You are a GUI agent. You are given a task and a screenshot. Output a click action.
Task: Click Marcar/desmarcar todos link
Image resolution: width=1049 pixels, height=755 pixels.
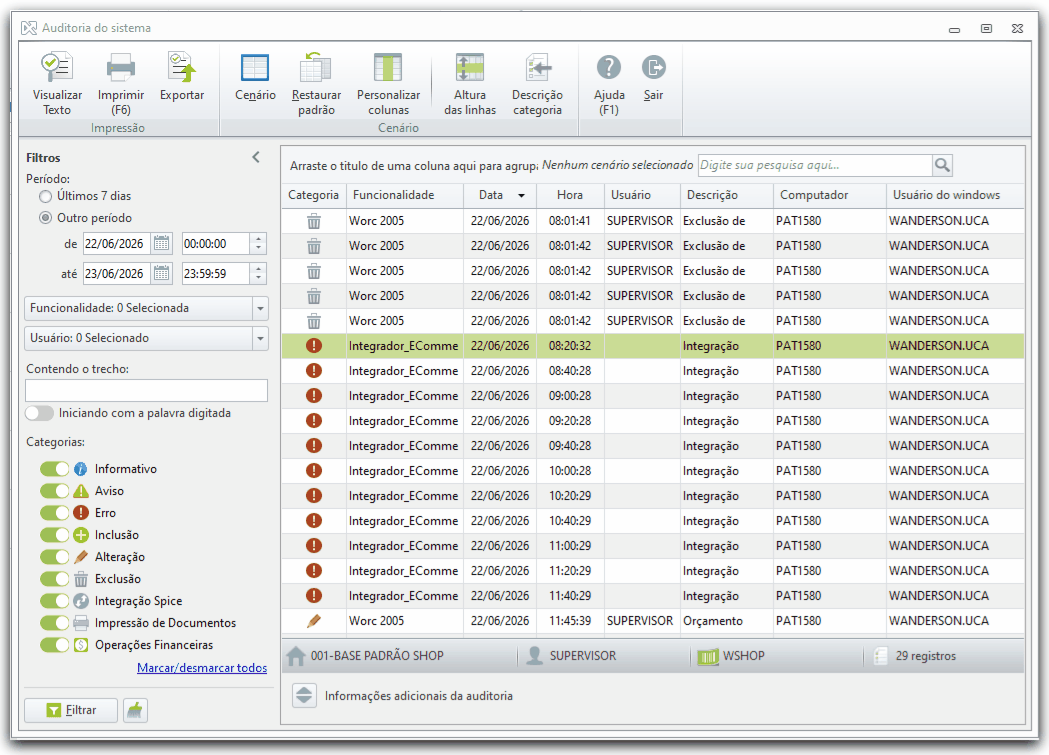click(x=202, y=667)
